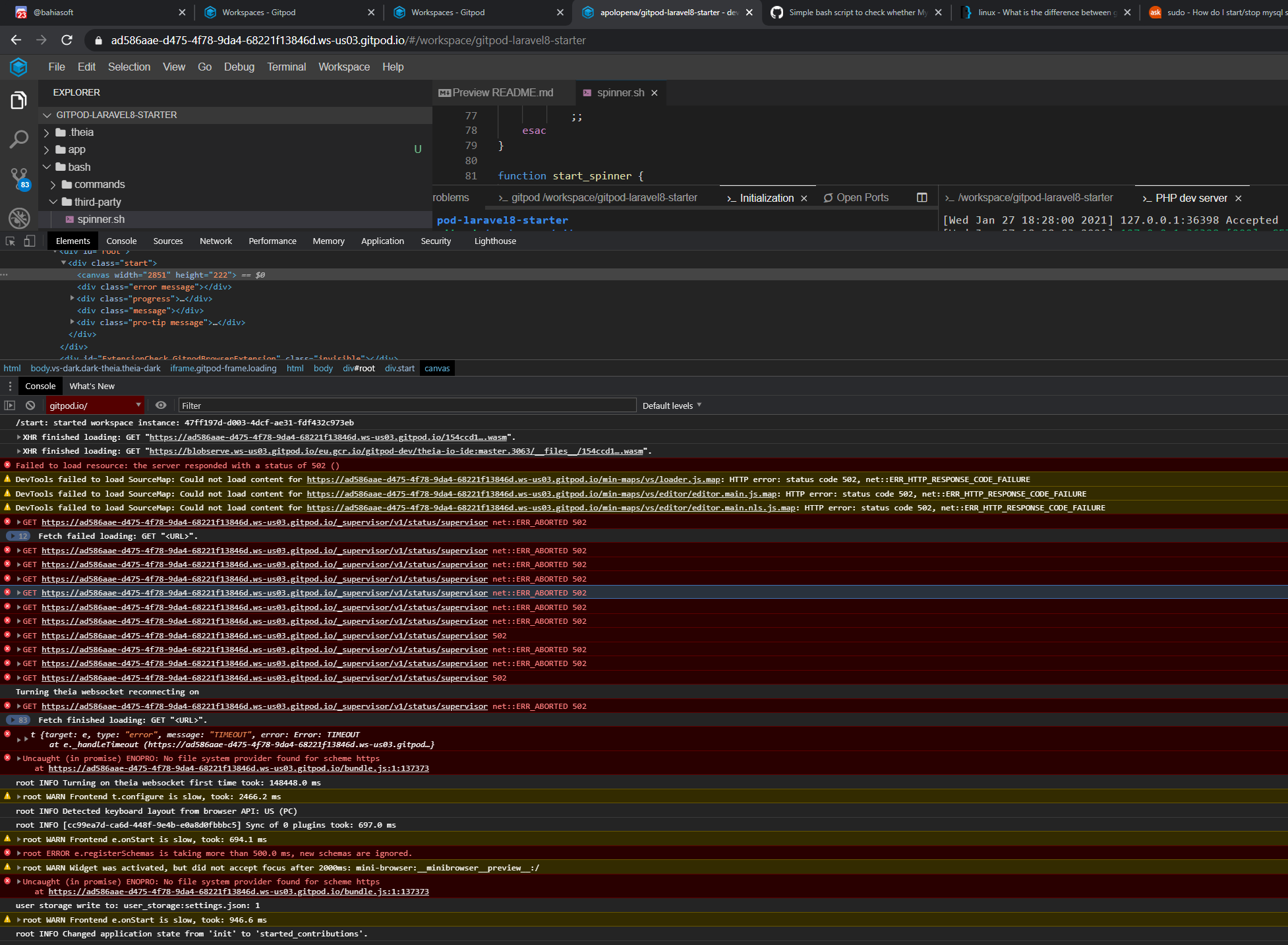The image size is (1288, 945).
Task: Reload the page in browser
Action: [67, 40]
